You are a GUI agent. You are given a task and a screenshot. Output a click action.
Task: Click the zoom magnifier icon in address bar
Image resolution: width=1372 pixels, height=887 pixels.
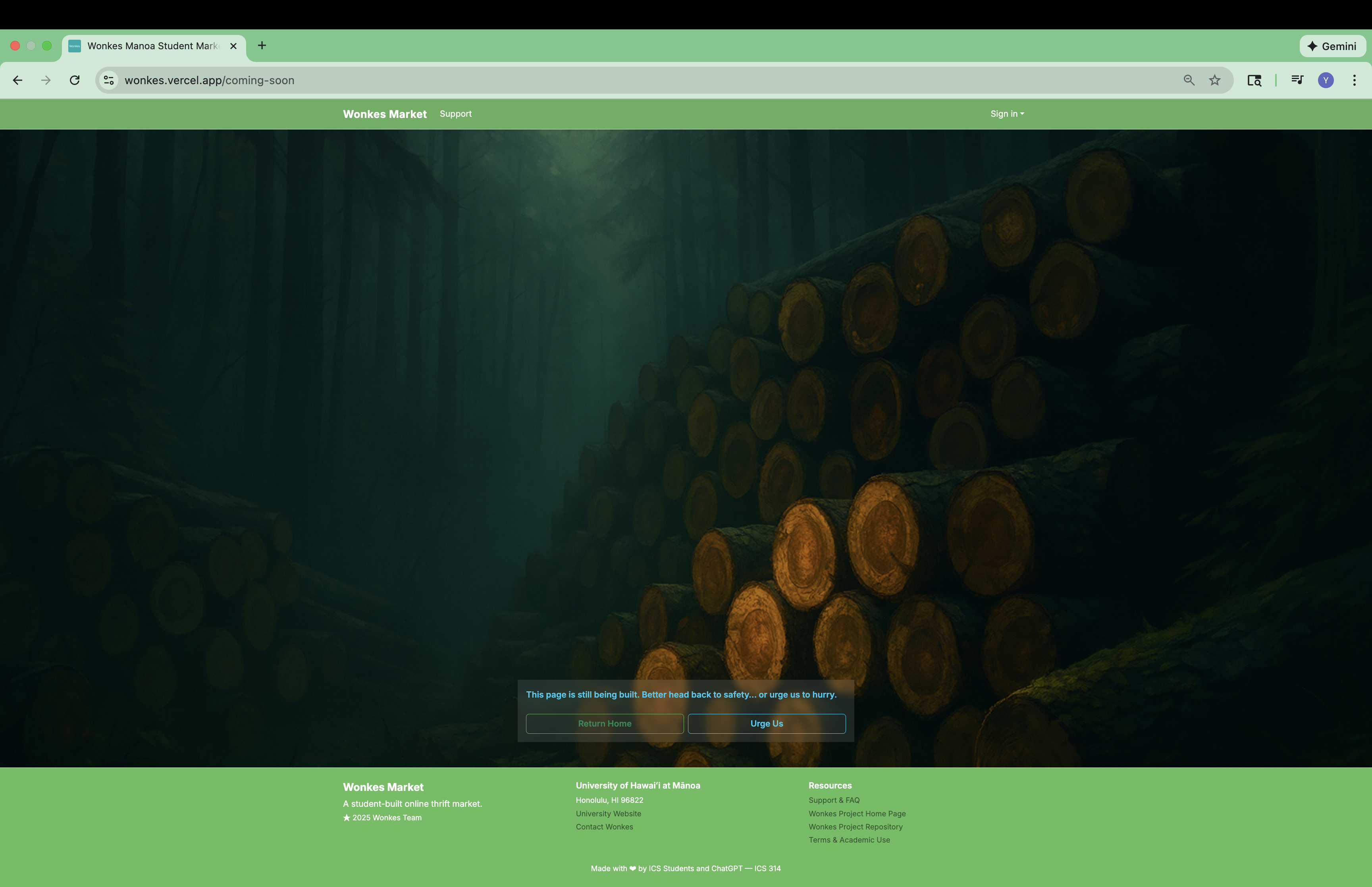(x=1189, y=80)
